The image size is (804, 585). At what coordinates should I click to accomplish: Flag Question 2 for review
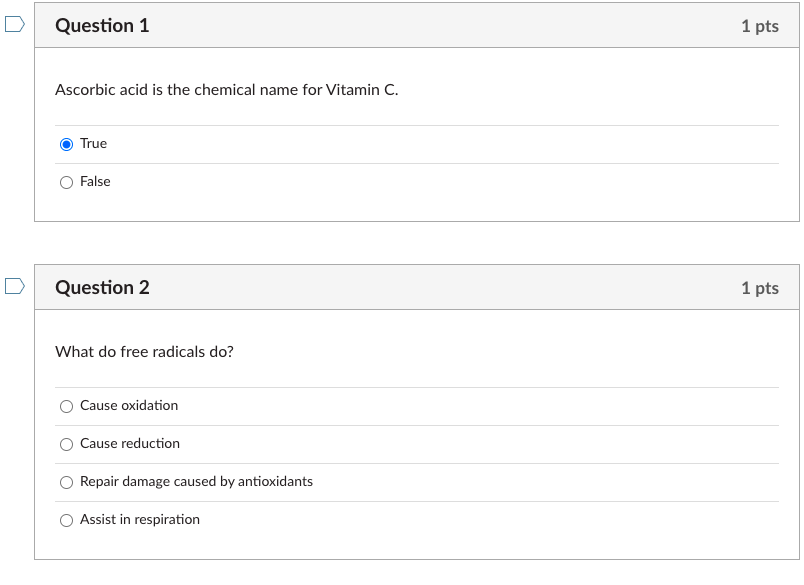point(14,287)
